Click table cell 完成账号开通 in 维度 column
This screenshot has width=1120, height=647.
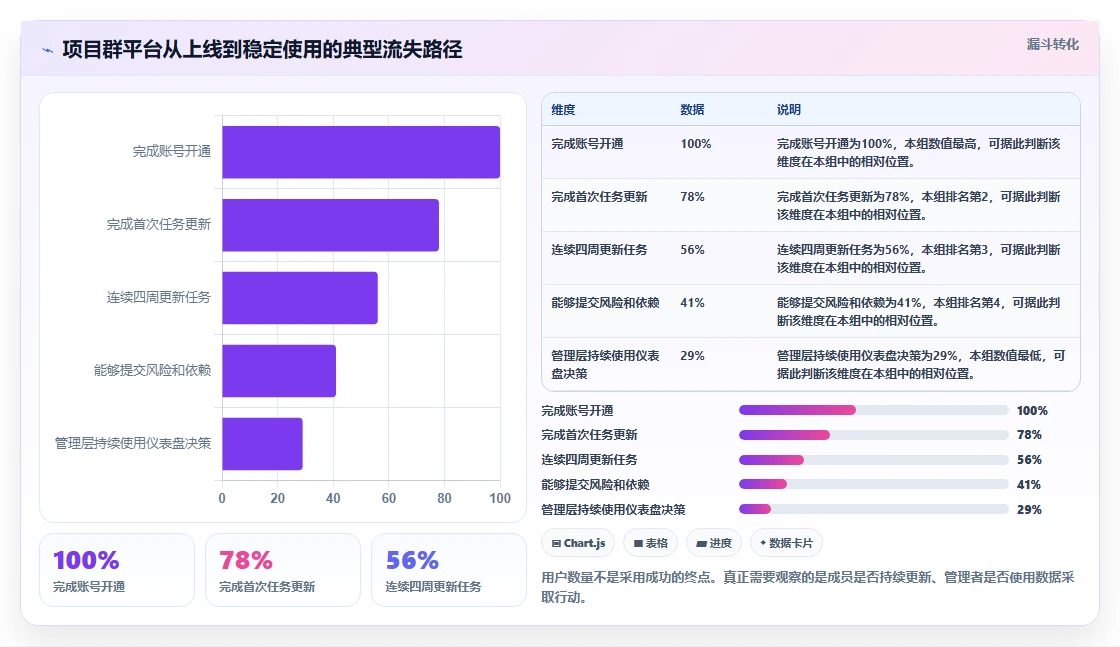(x=587, y=144)
